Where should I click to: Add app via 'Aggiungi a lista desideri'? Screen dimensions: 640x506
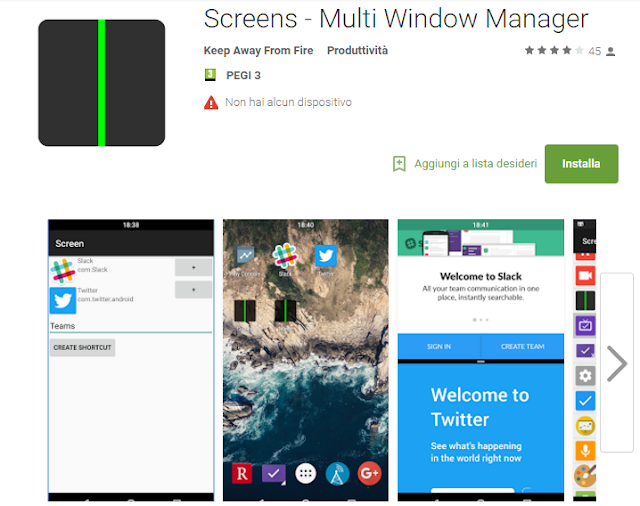tap(476, 164)
